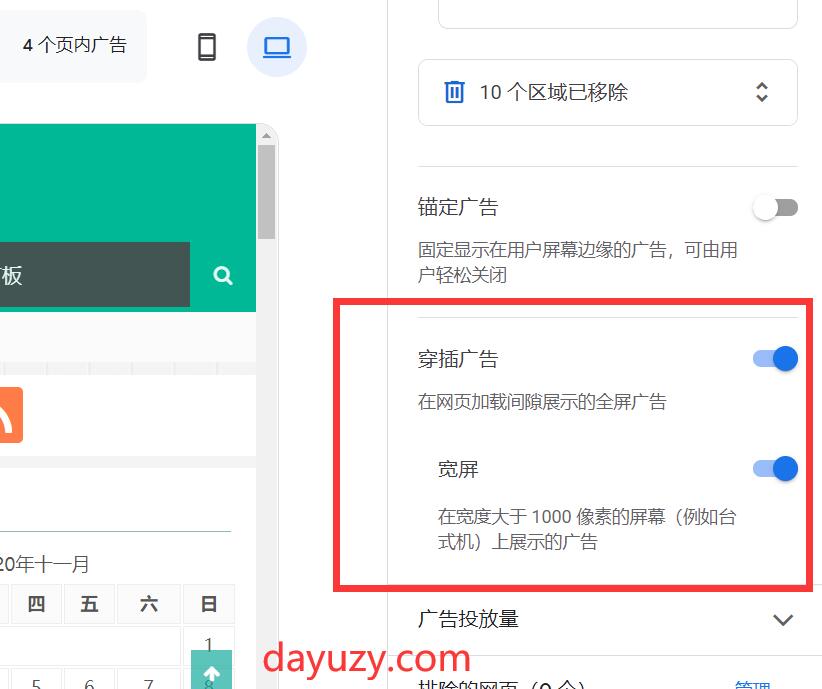Switch preview to desktop view

pyautogui.click(x=276, y=46)
